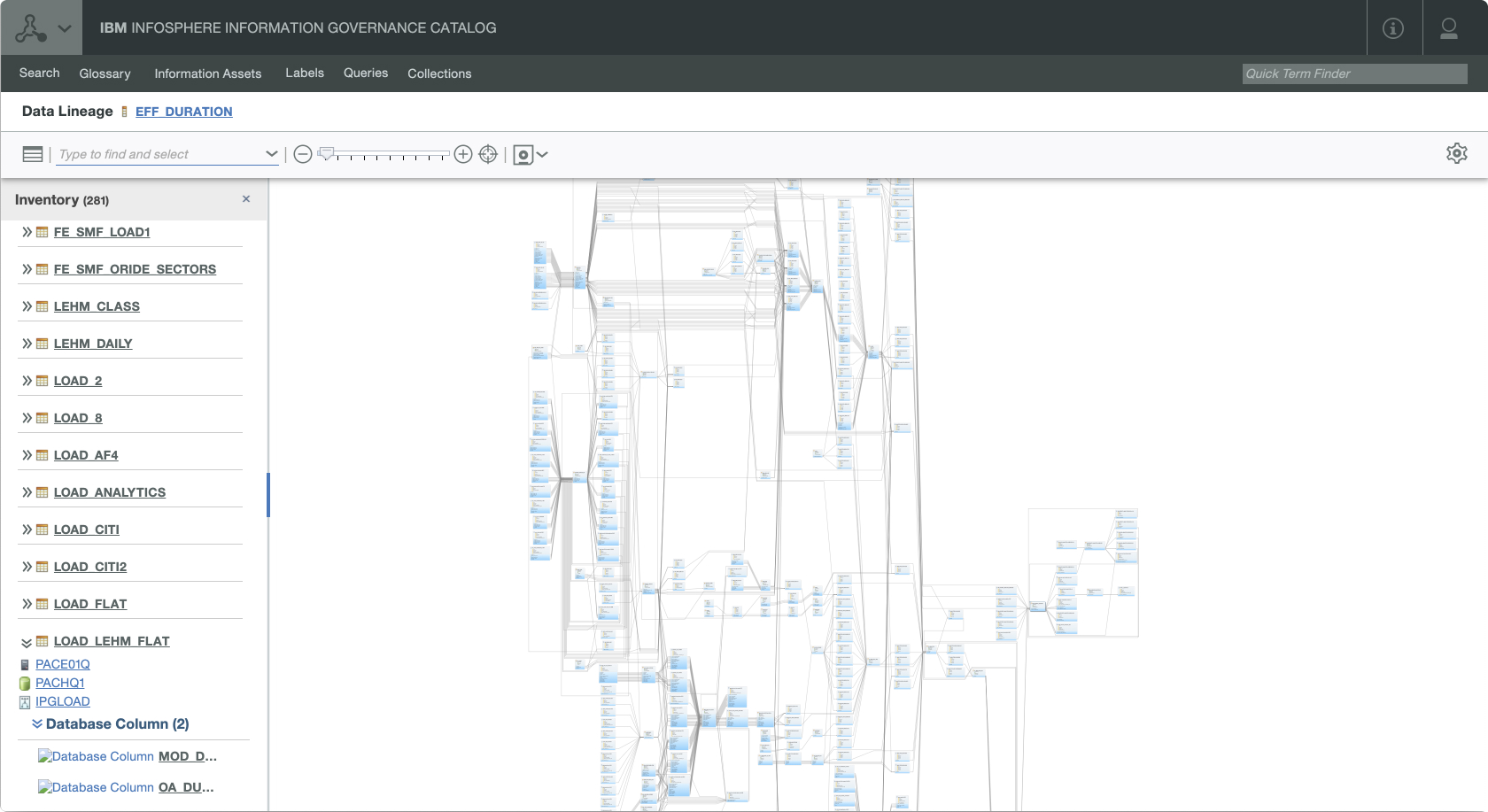1488x812 pixels.
Task: Toggle the inventory panel list icon
Action: (33, 154)
